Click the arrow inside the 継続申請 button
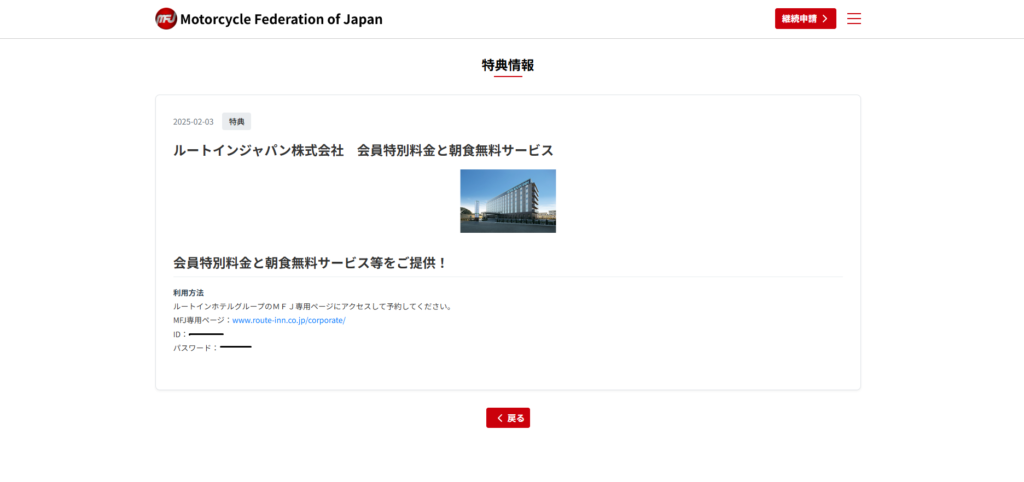Viewport: 1024px width, 482px height. point(824,19)
